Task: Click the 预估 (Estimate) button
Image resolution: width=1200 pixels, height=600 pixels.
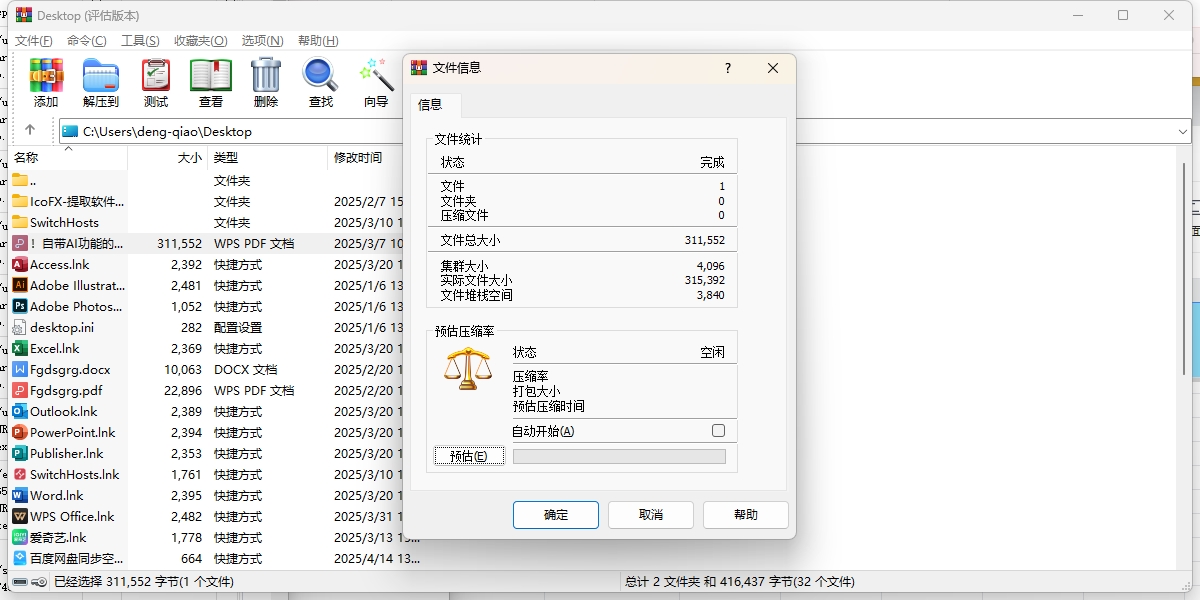Action: tap(468, 455)
